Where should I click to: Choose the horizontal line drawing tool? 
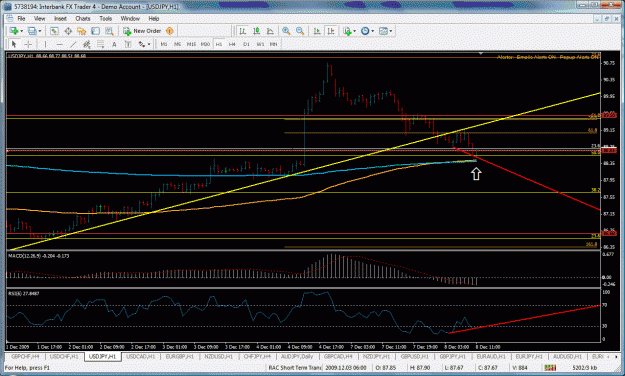[59, 44]
